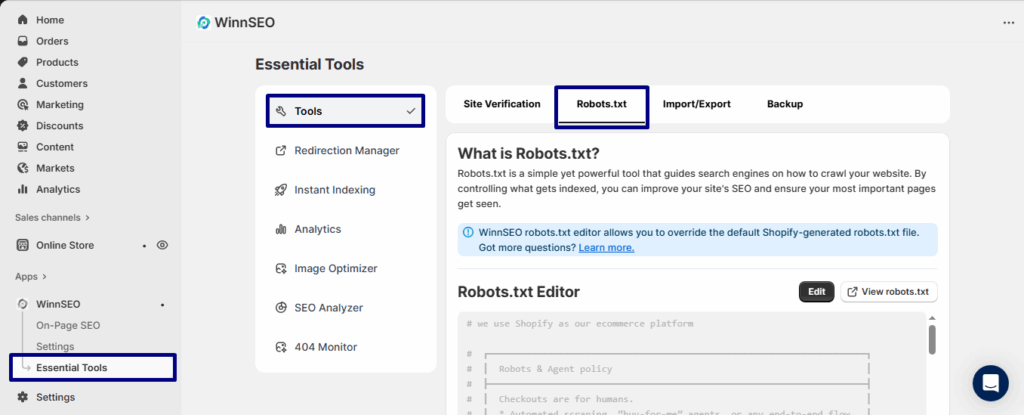Switch to the Site Verification tab
Viewport: 1024px width, 415px height.
pos(502,104)
